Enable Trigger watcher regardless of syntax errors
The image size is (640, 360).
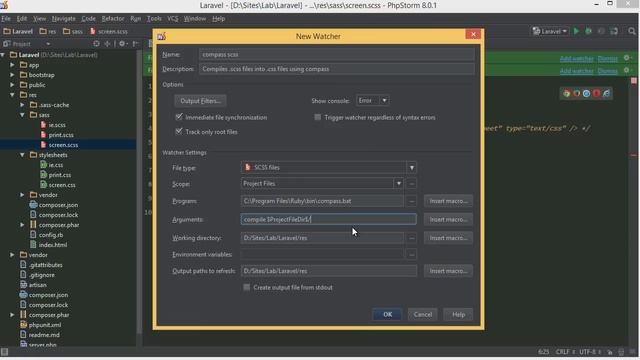pyautogui.click(x=318, y=117)
